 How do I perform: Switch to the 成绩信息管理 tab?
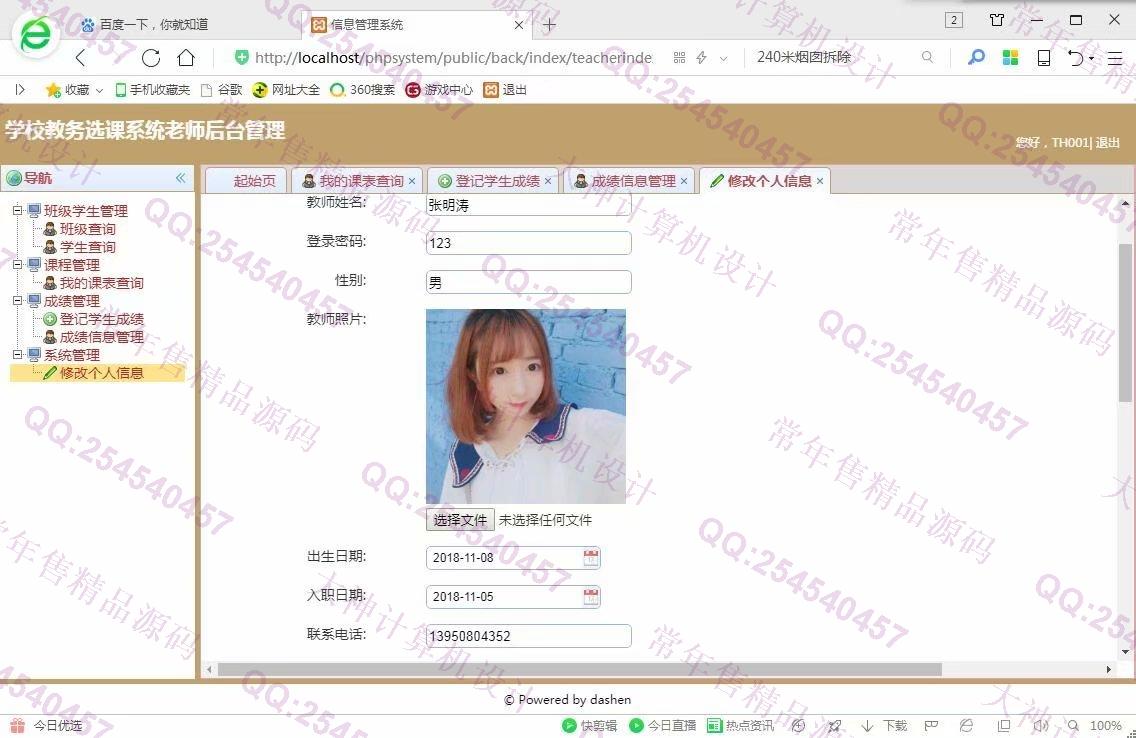coord(627,181)
